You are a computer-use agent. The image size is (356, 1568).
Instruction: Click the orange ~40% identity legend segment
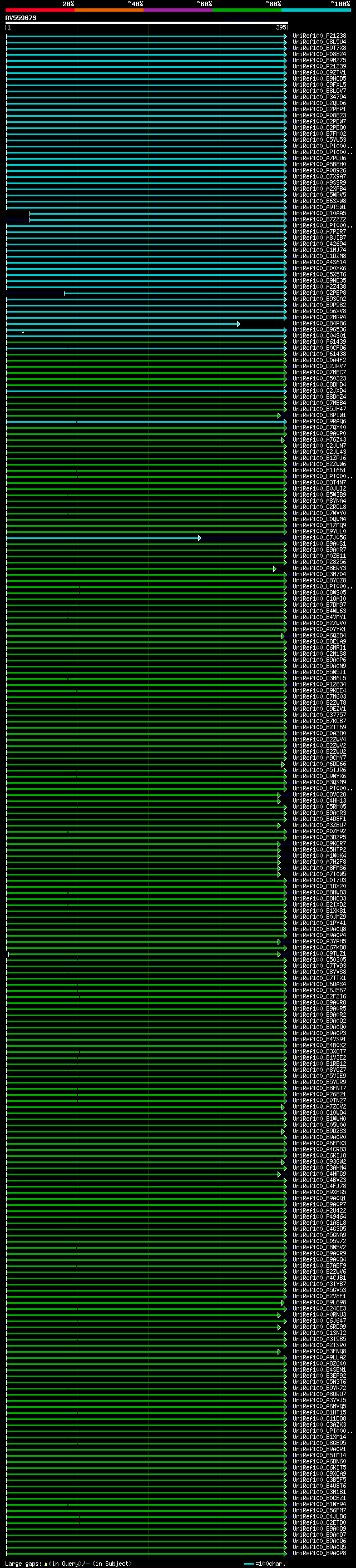[x=109, y=10]
